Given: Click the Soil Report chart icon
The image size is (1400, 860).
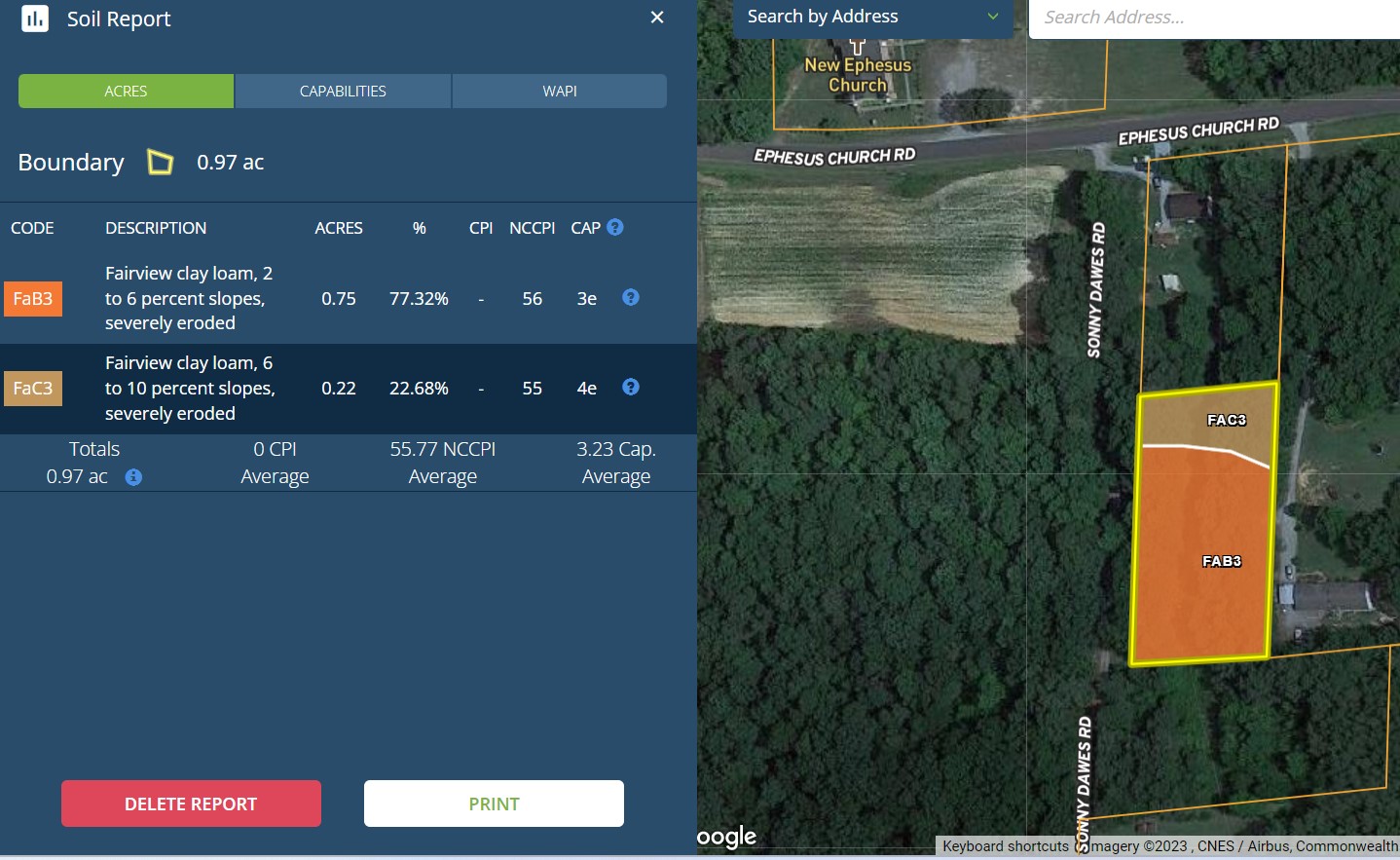Looking at the screenshot, I should [x=35, y=19].
